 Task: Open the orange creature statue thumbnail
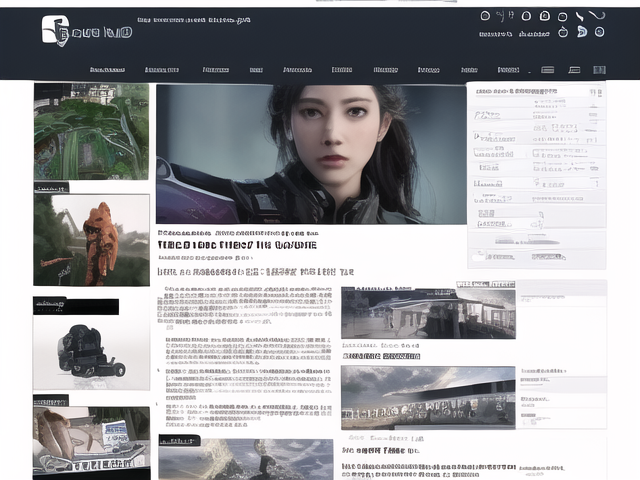coord(91,239)
